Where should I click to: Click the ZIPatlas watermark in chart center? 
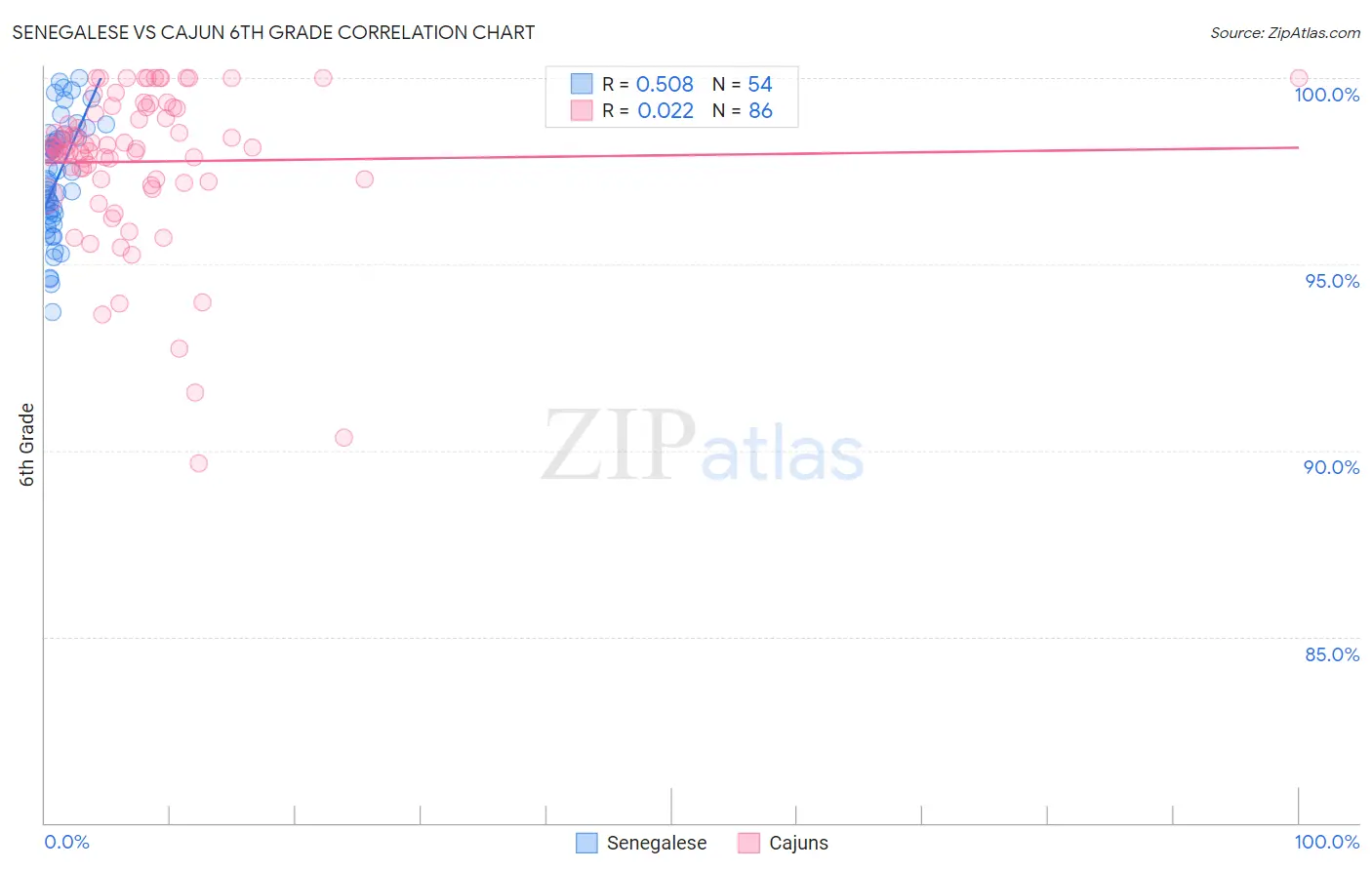[x=703, y=447]
